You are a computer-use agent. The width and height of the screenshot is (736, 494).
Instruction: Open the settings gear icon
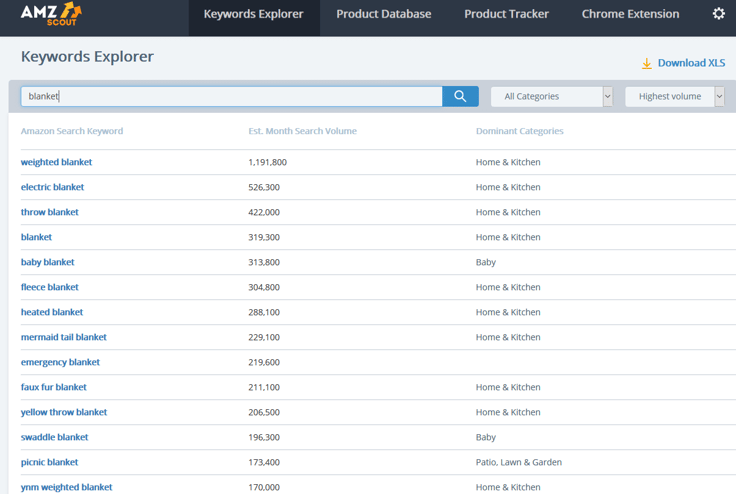tap(719, 14)
